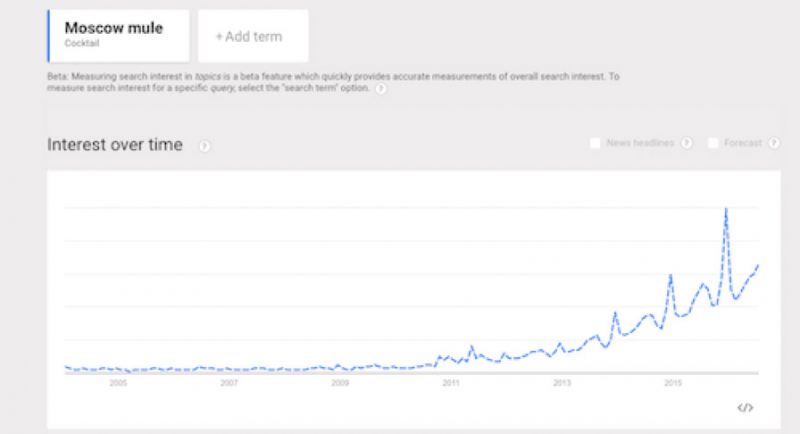Click the highest peak on the chart
The height and width of the screenshot is (434, 800).
725,208
